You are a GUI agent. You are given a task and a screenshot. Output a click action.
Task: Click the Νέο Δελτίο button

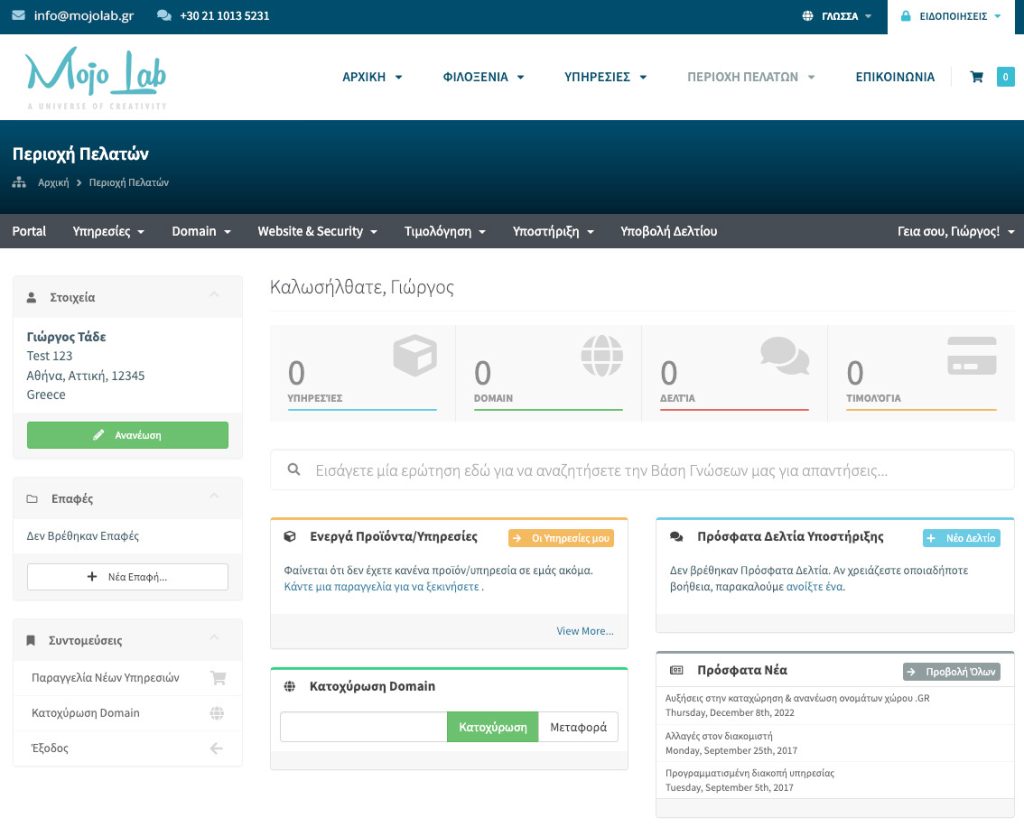click(x=961, y=538)
